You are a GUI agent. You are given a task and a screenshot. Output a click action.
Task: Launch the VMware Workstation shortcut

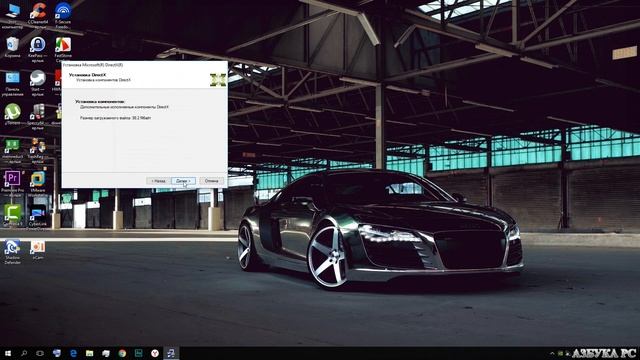pos(38,184)
